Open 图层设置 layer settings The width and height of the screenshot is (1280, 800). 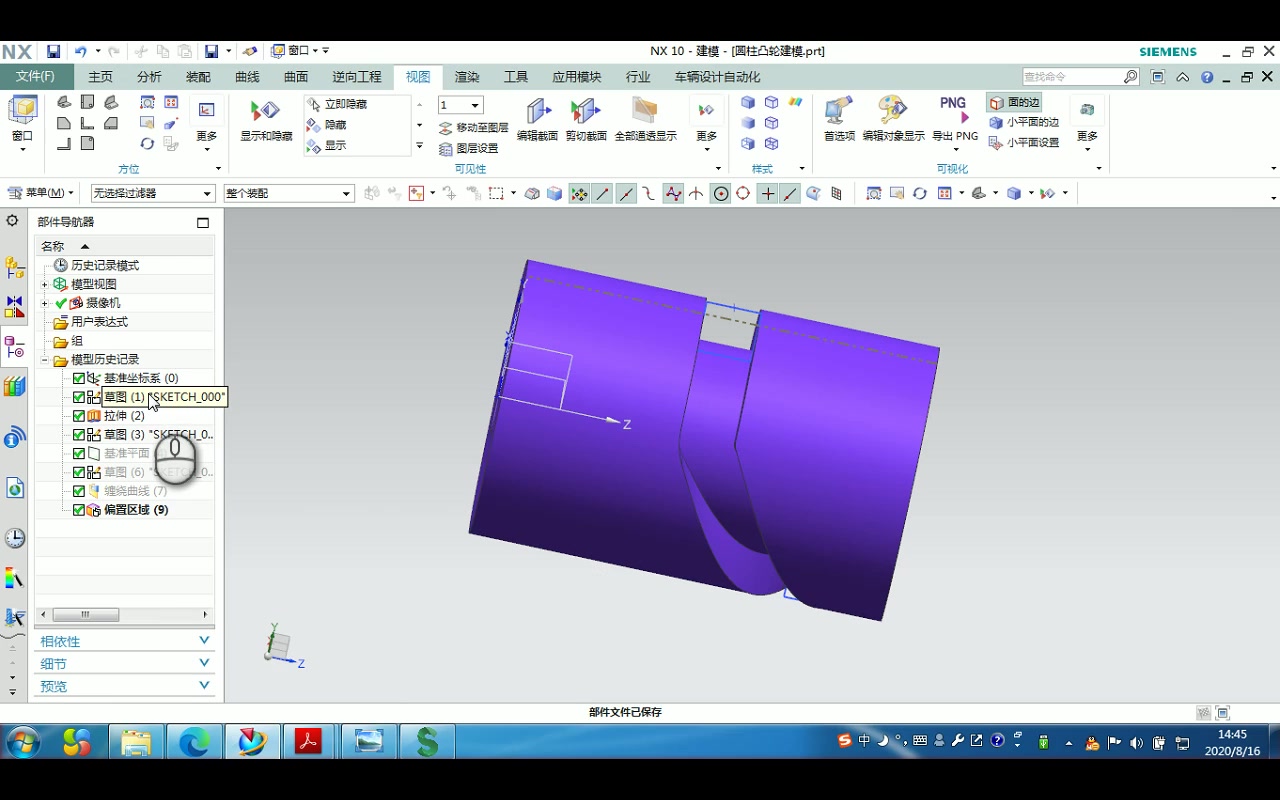(469, 148)
